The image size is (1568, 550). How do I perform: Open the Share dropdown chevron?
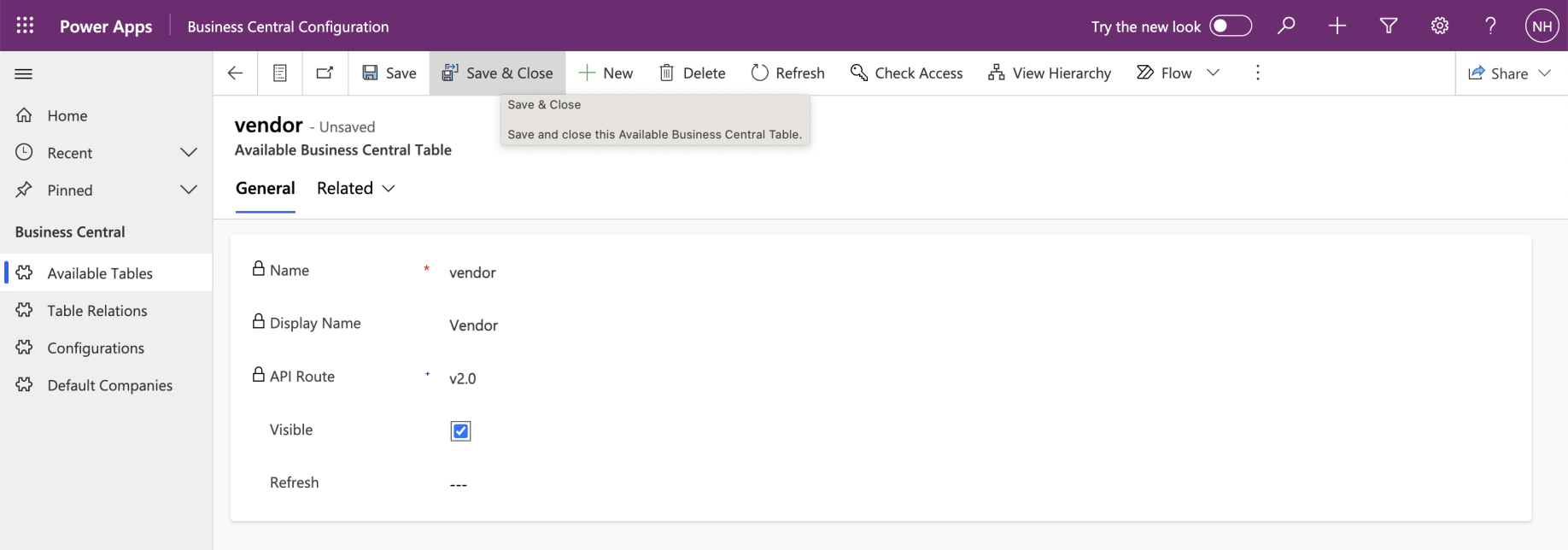point(1544,73)
